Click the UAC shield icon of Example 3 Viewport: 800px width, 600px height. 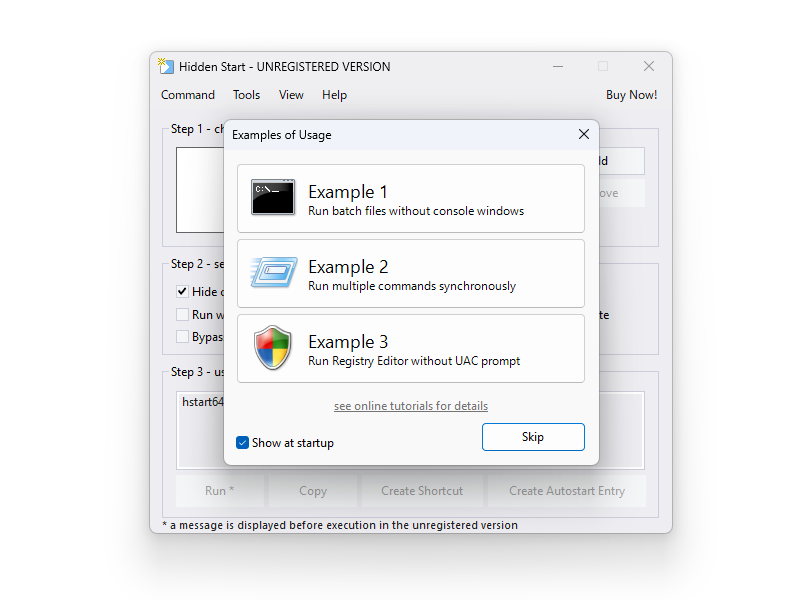273,347
